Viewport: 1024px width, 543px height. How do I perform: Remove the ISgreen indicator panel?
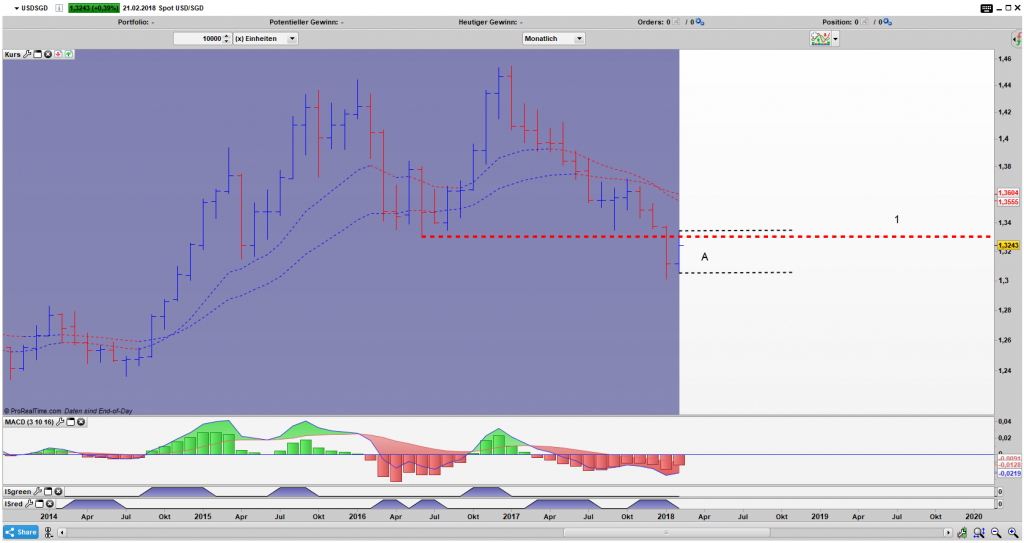pyautogui.click(x=58, y=491)
